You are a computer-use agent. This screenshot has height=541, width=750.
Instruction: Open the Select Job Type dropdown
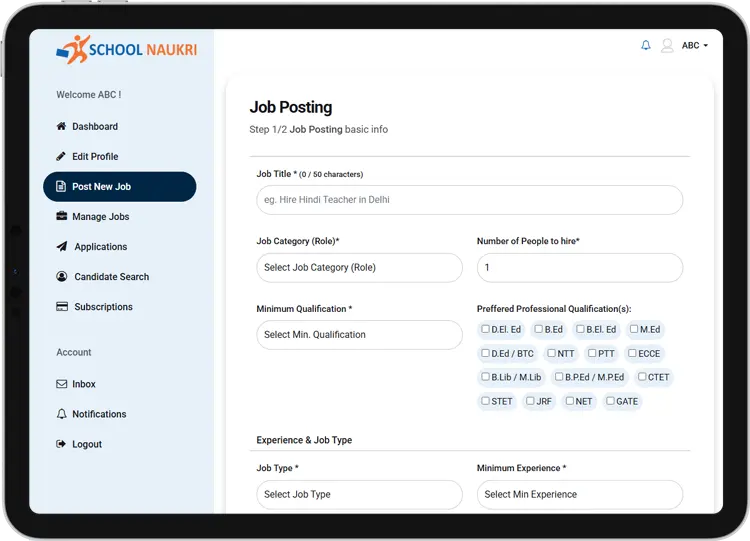pos(359,494)
